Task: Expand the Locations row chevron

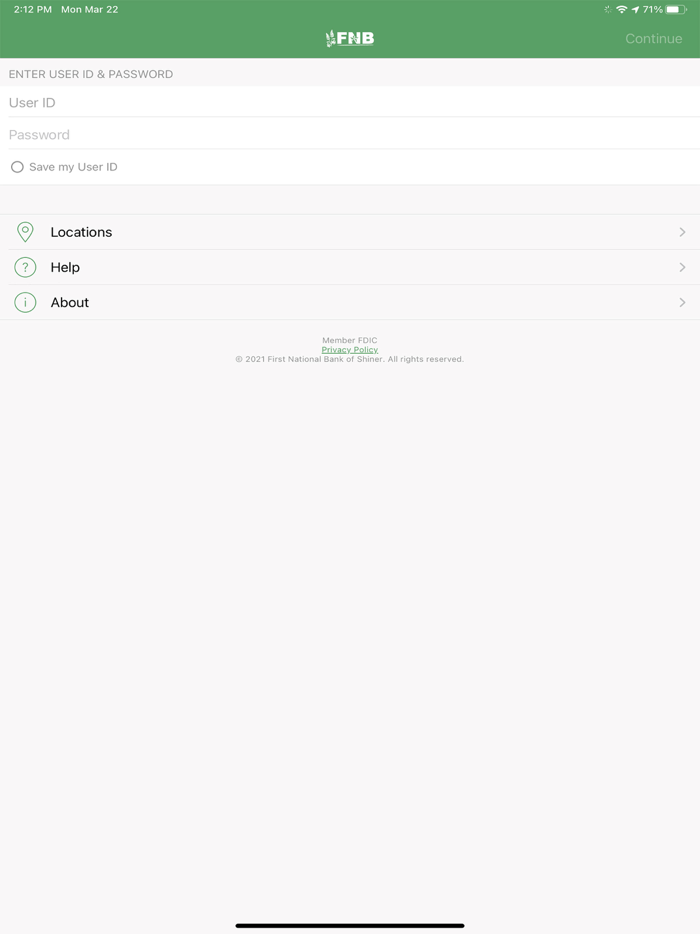Action: (682, 232)
